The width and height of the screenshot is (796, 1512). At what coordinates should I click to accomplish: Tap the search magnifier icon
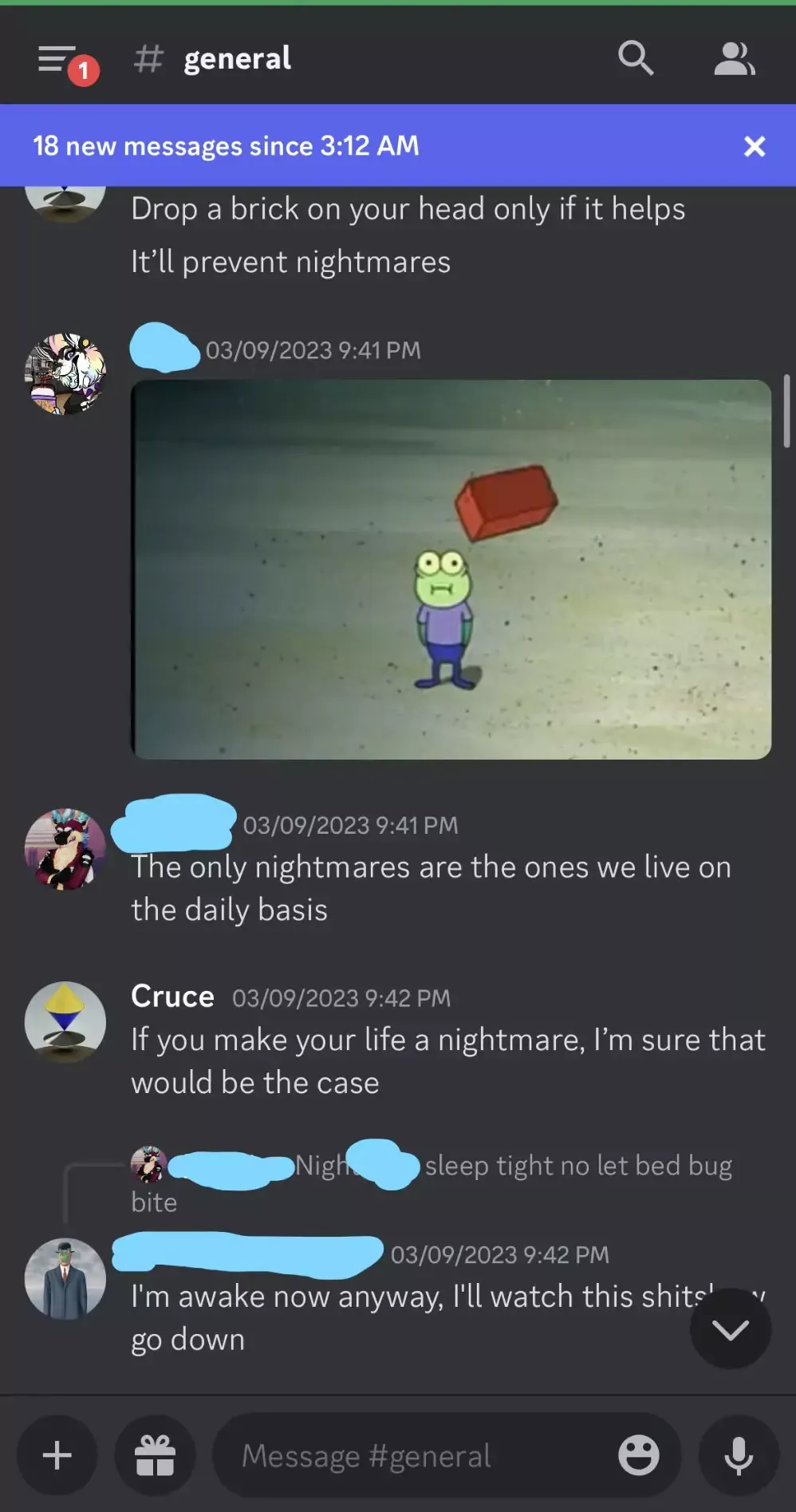click(x=636, y=58)
